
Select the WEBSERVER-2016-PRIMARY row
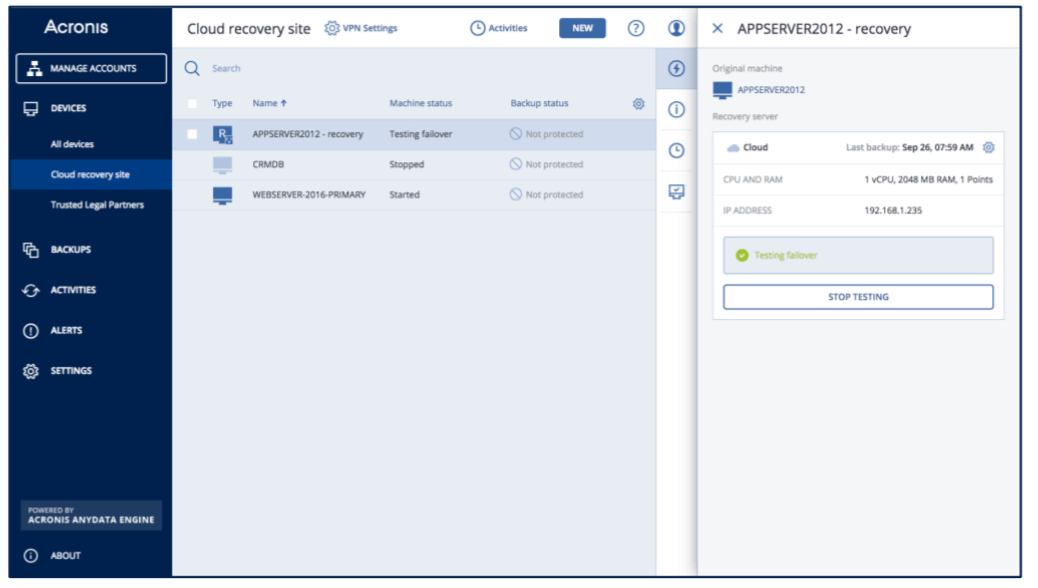(414, 195)
